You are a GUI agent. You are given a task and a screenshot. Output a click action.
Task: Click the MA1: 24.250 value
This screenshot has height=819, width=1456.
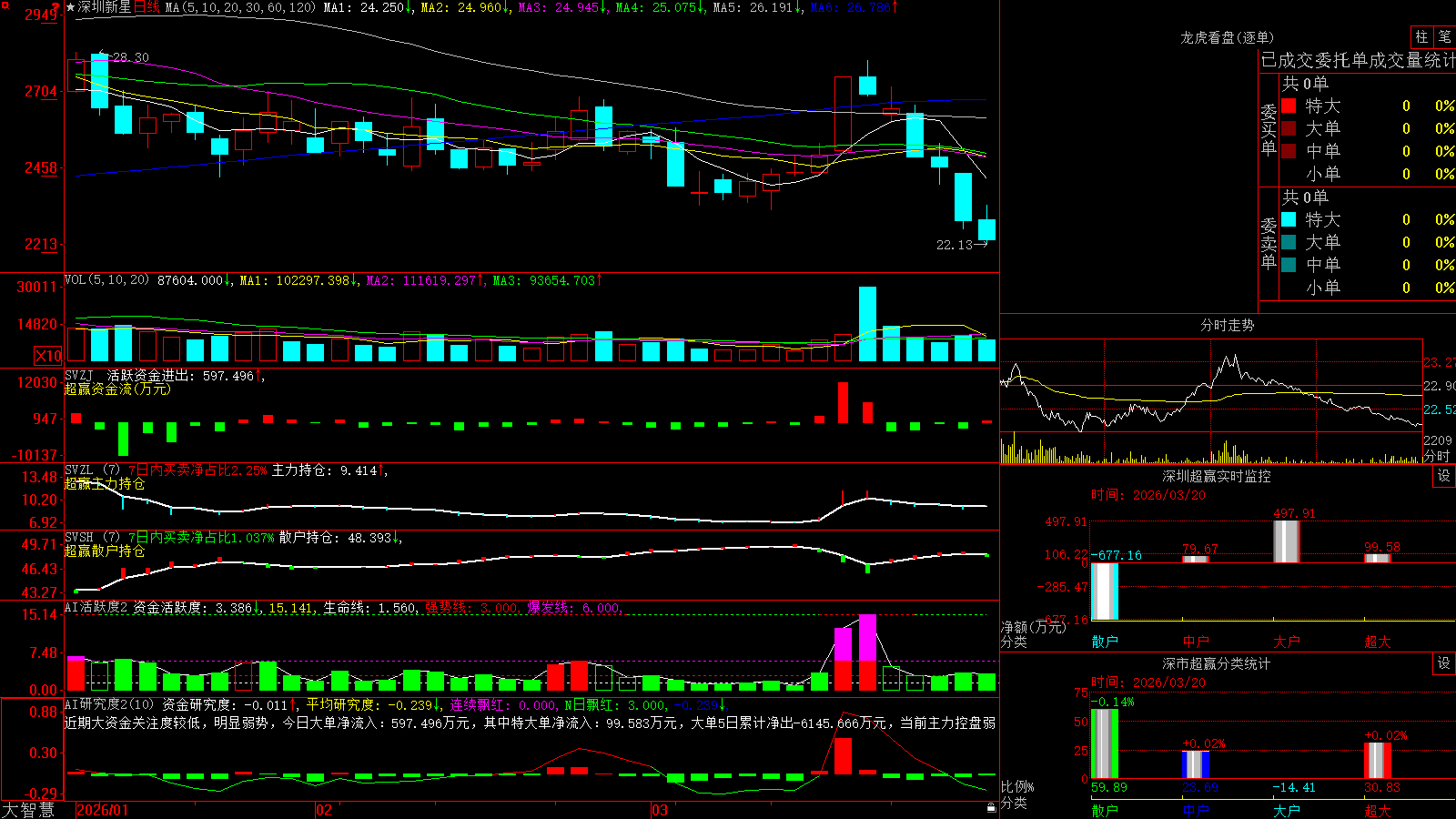[368, 7]
